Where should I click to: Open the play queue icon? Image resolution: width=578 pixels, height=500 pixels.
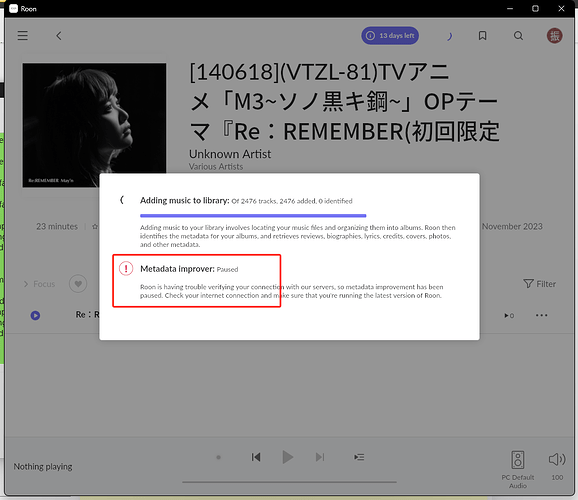pyautogui.click(x=359, y=457)
